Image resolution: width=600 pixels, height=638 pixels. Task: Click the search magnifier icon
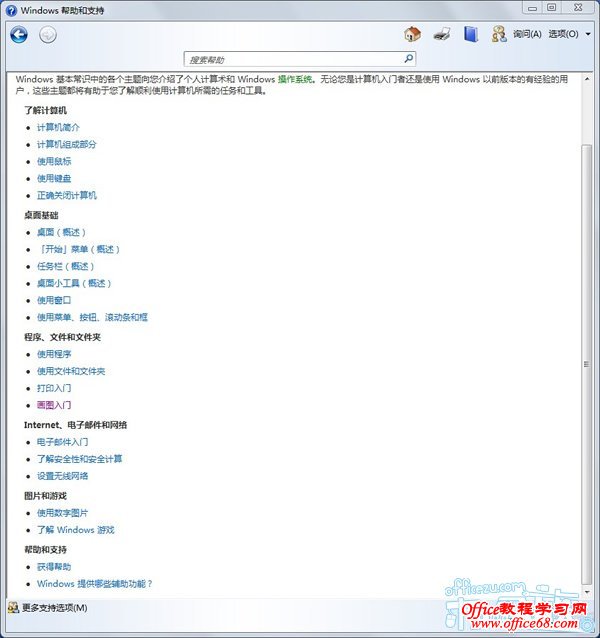pos(408,59)
